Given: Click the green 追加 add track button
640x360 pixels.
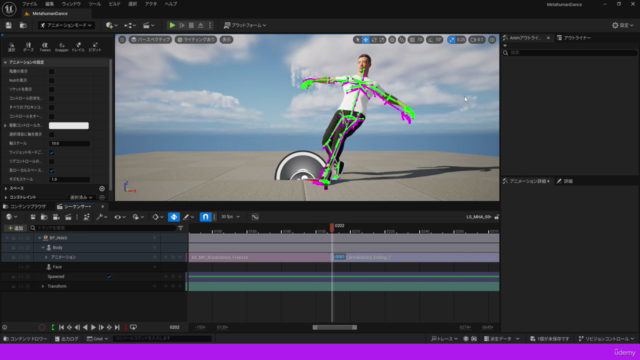Looking at the screenshot, I should tap(16, 228).
